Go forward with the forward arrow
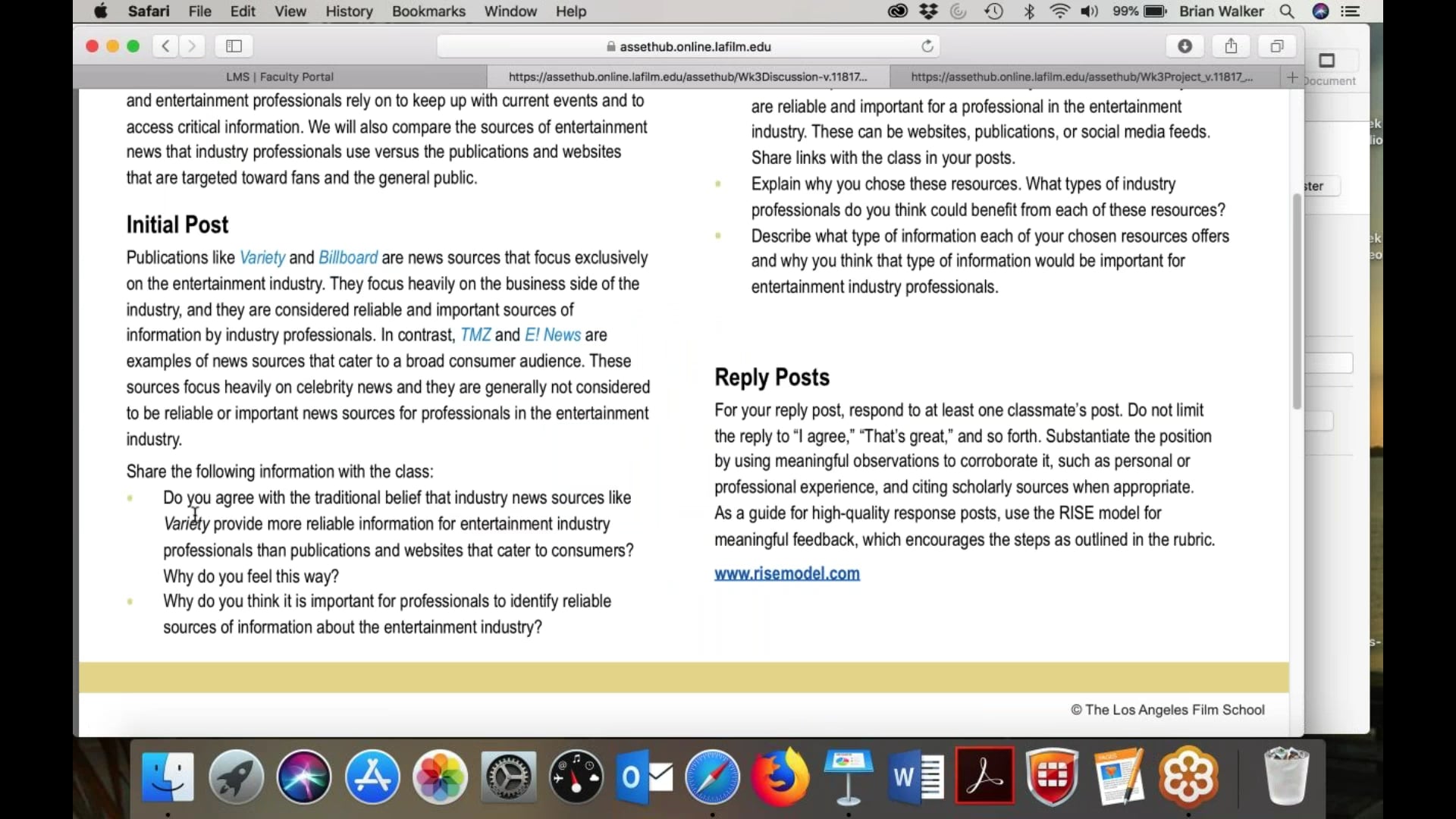Image resolution: width=1456 pixels, height=819 pixels. pos(193,46)
